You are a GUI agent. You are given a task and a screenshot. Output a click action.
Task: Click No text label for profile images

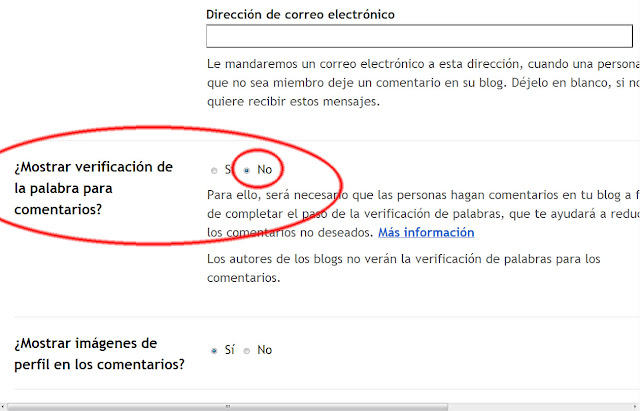265,350
